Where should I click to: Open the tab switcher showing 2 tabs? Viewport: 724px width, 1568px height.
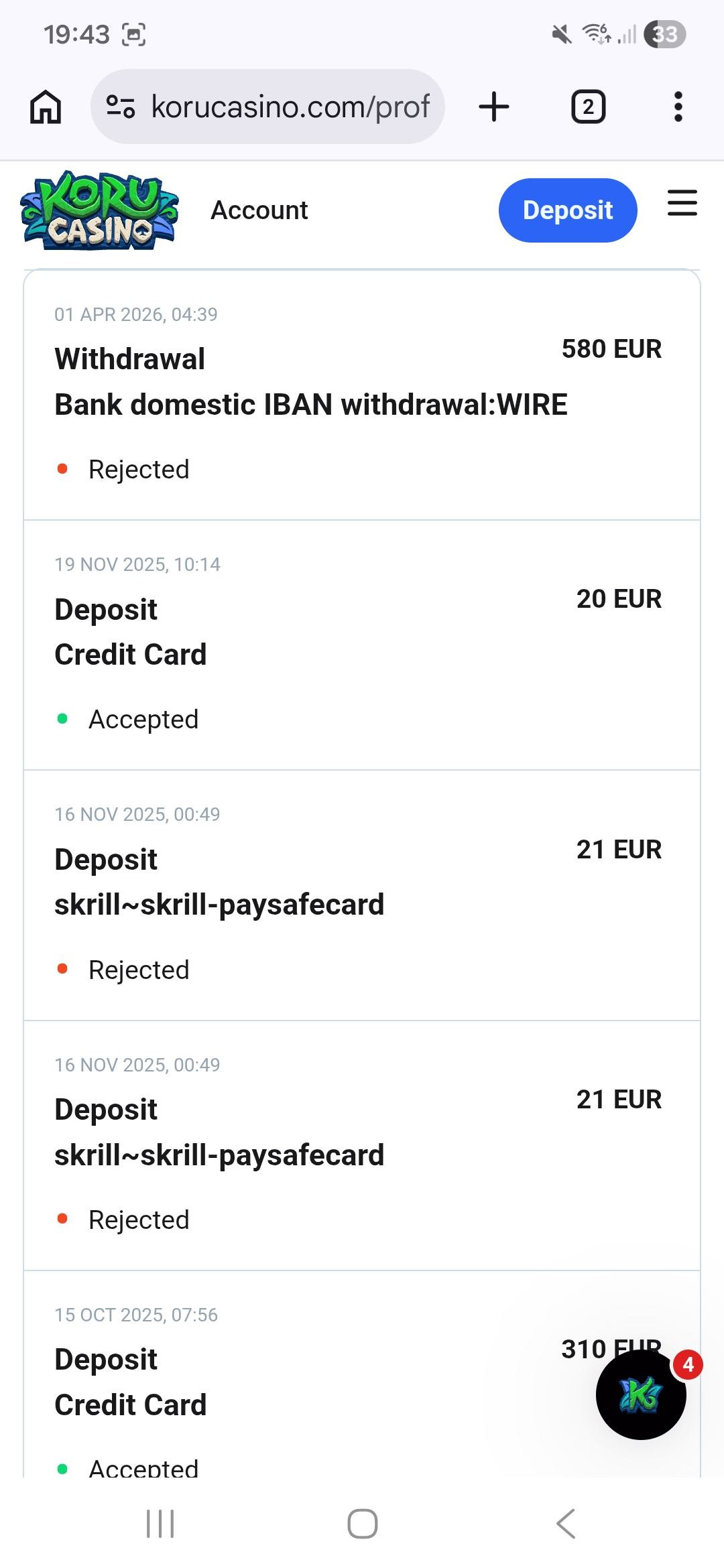(x=588, y=107)
